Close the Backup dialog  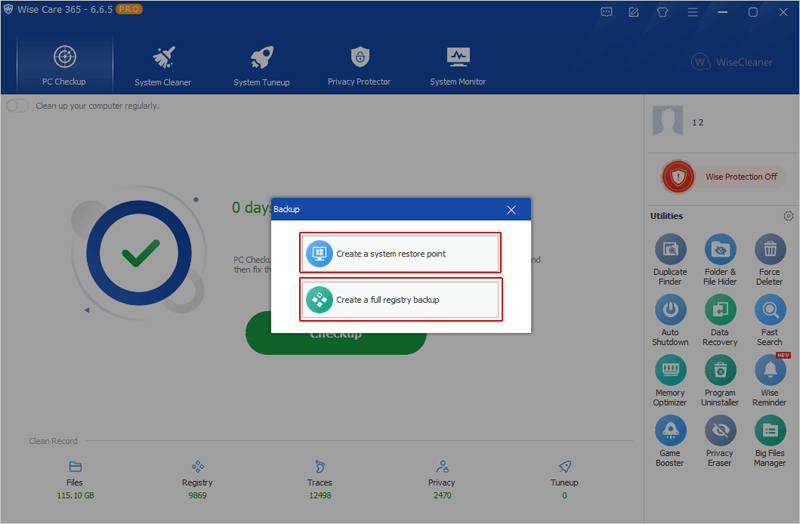tap(511, 210)
